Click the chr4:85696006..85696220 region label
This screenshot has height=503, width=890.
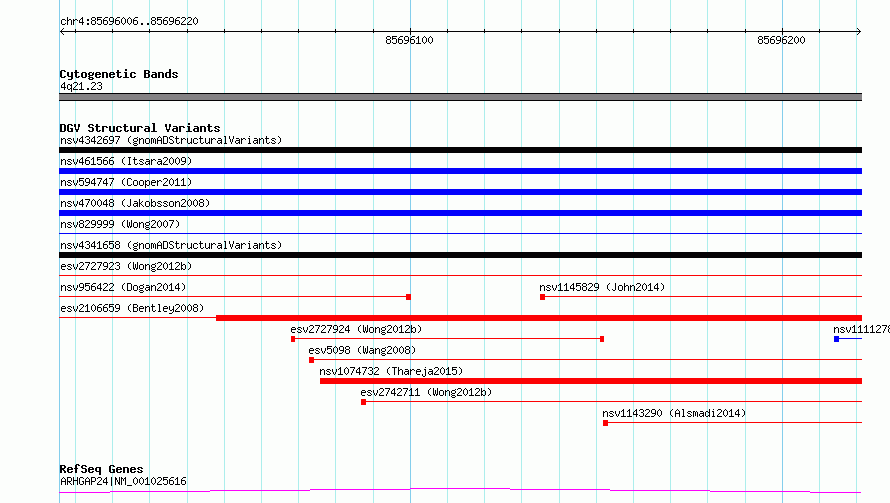coord(129,21)
